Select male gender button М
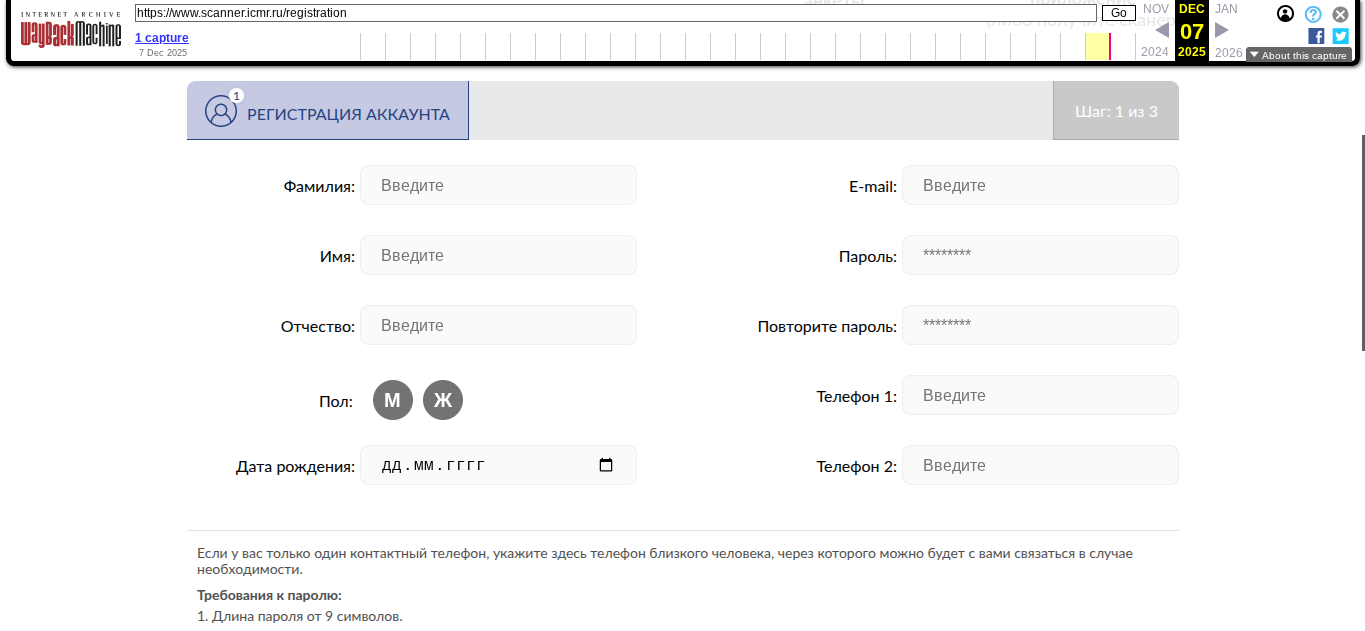The height and width of the screenshot is (631, 1365). 393,400
